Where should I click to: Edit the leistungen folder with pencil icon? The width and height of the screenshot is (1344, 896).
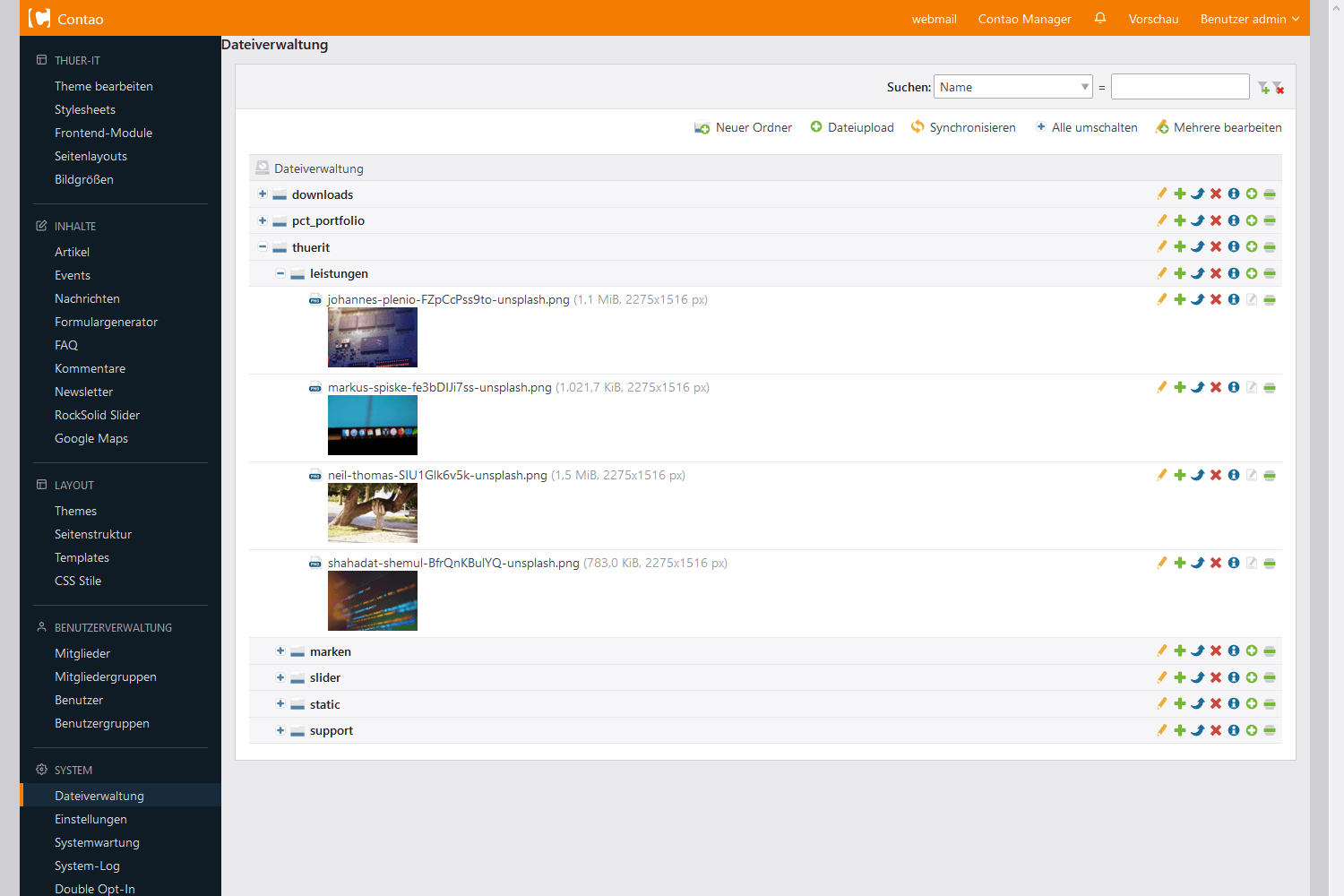(x=1162, y=273)
